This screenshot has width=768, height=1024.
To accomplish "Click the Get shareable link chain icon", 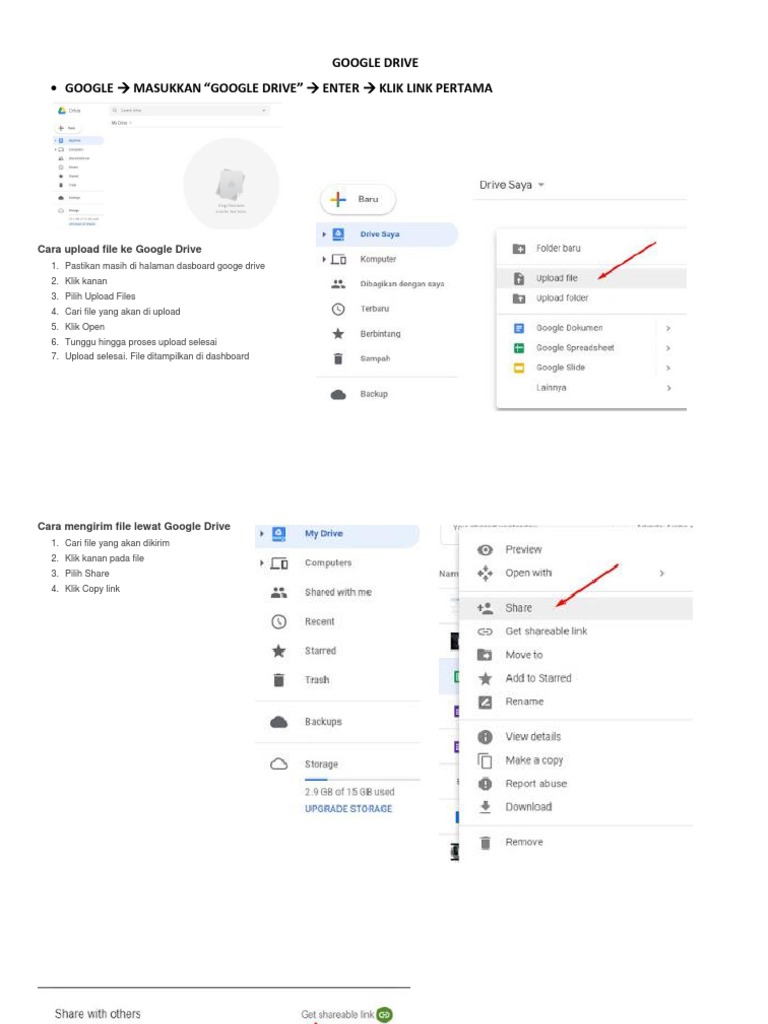I will (x=485, y=632).
